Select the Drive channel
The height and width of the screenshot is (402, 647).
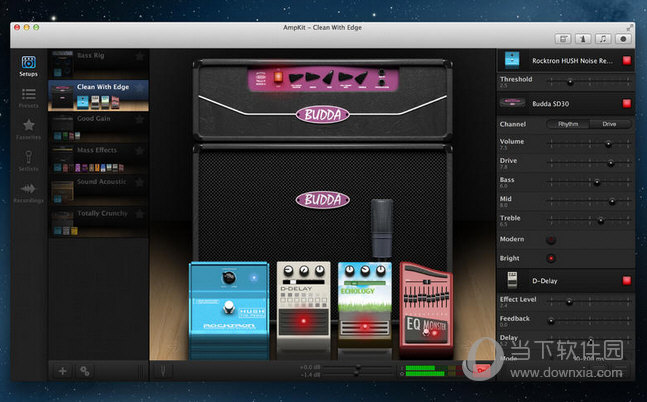(x=609, y=124)
